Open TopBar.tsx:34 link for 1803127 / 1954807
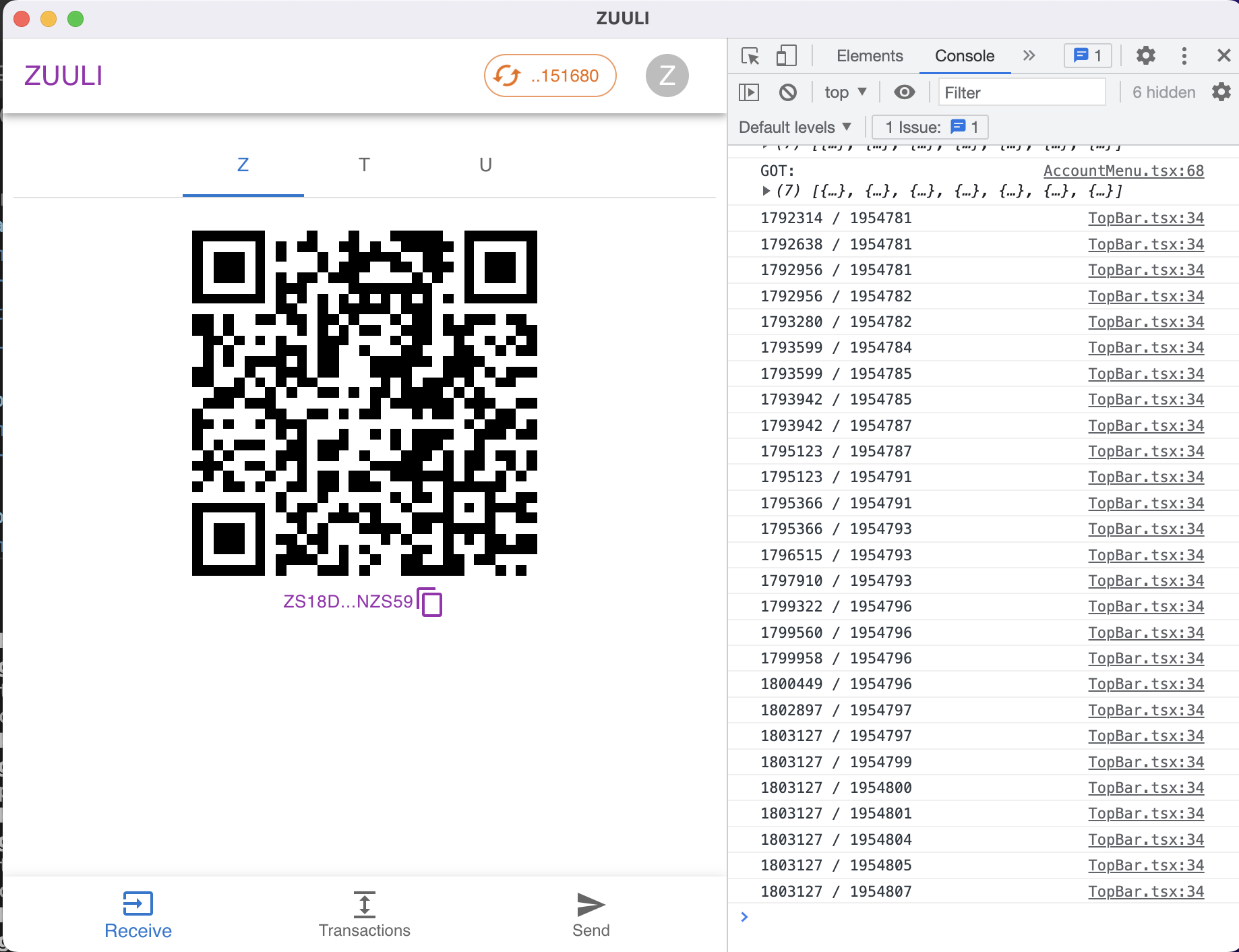Screen dimensions: 1239x952 [1146, 891]
